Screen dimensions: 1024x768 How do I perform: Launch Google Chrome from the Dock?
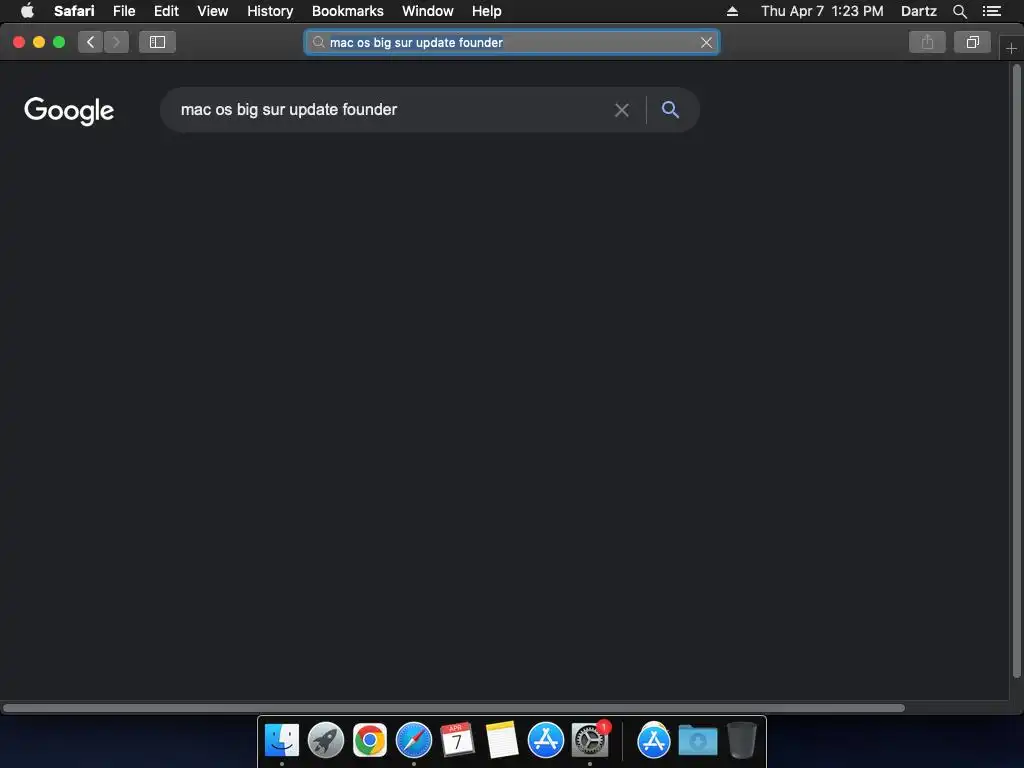point(370,740)
